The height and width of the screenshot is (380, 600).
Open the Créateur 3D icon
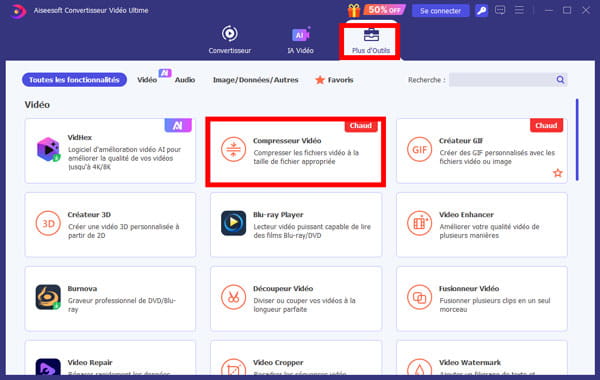coord(48,223)
